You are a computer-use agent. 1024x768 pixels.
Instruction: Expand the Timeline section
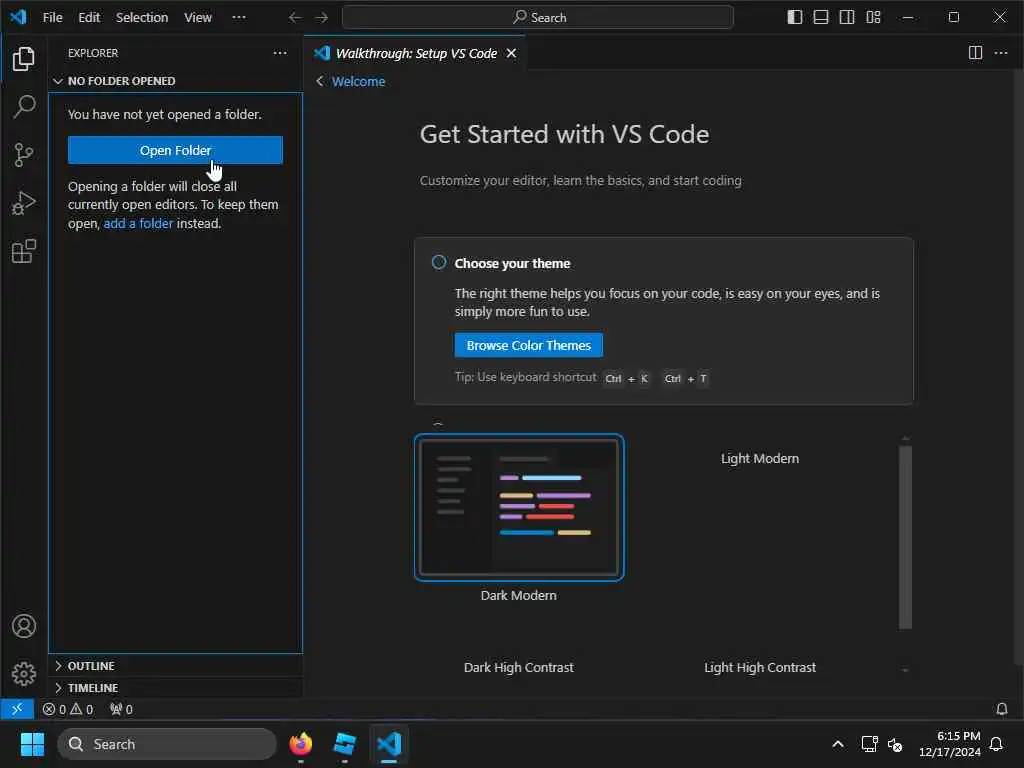click(x=175, y=688)
